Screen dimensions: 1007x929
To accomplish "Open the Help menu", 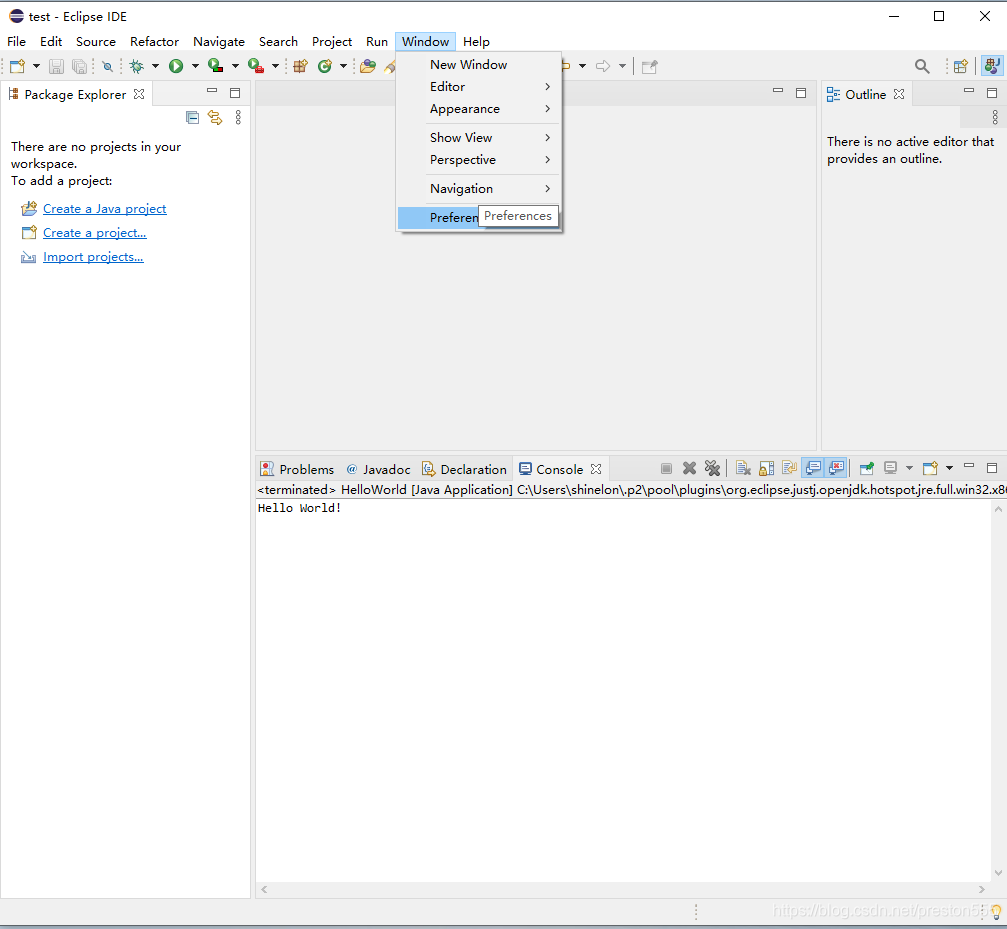I will pos(477,42).
